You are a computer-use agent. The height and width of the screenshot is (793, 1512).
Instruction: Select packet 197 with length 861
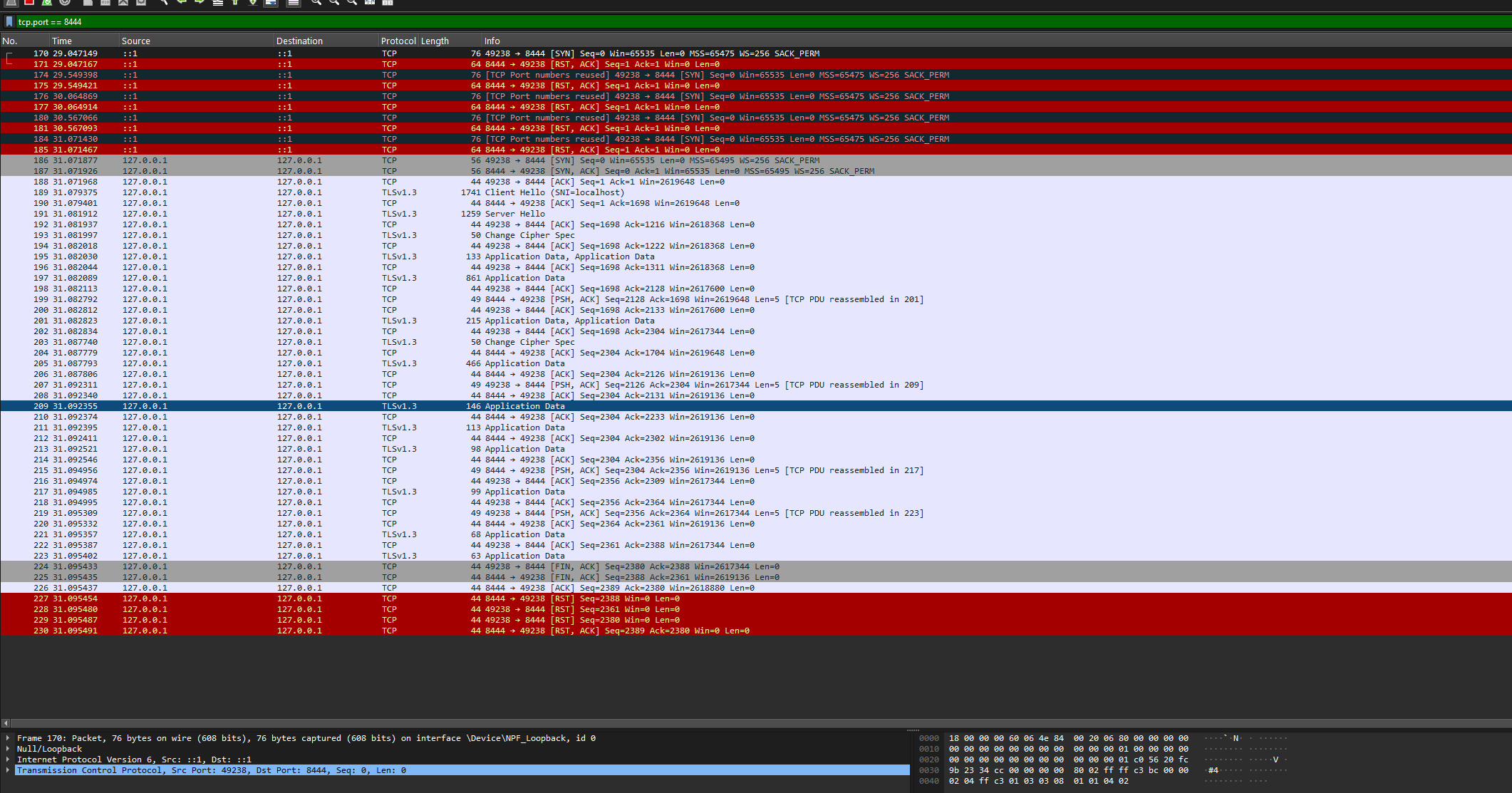click(756, 278)
